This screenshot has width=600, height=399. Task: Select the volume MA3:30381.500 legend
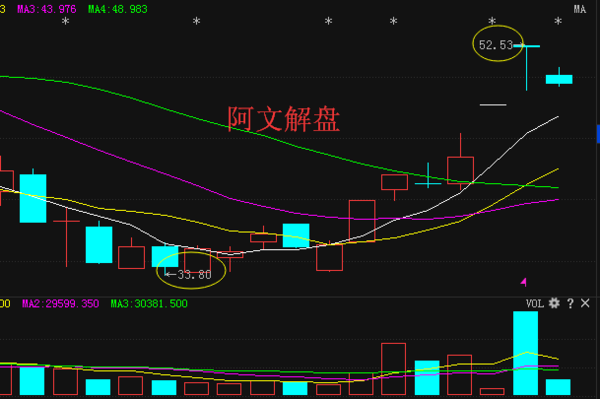(149, 304)
